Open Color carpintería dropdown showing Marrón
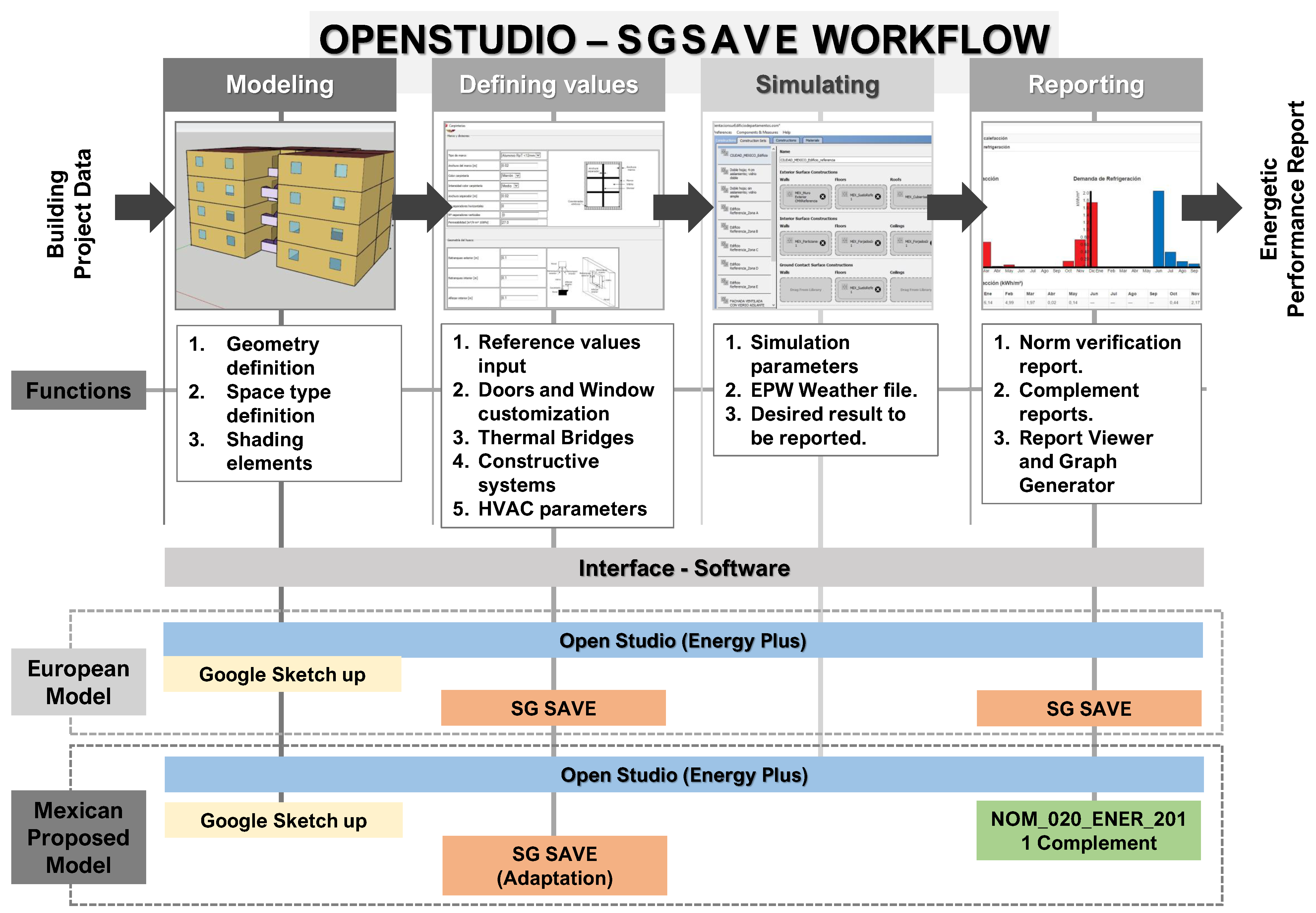The height and width of the screenshot is (913, 1316). point(517,176)
